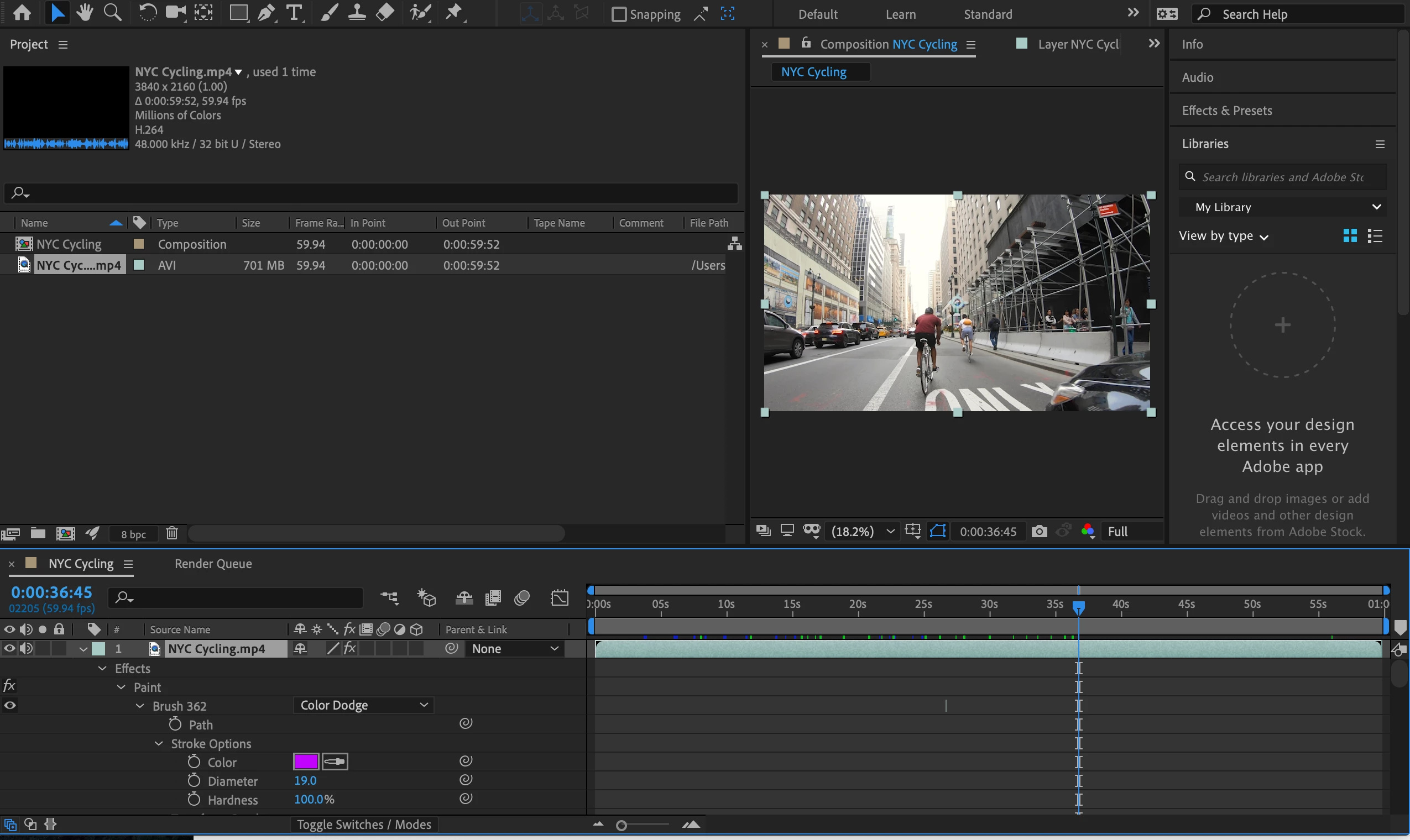The height and width of the screenshot is (840, 1410).
Task: Select the Clone Stamp tool
Action: point(356,13)
